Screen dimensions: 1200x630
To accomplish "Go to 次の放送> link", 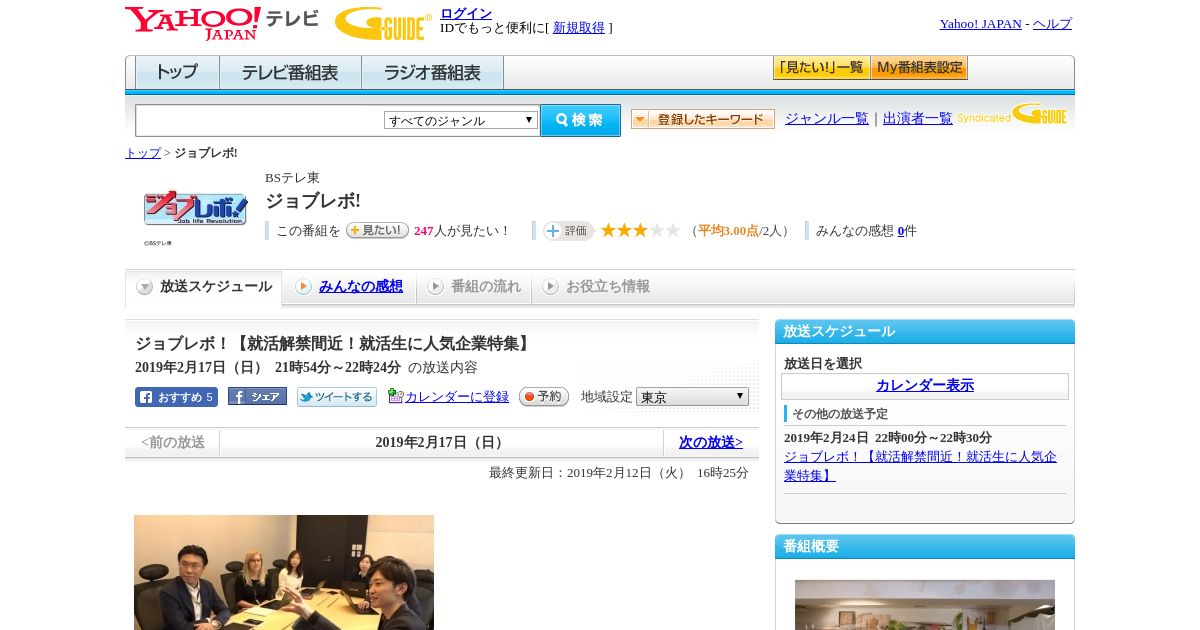I will click(711, 442).
